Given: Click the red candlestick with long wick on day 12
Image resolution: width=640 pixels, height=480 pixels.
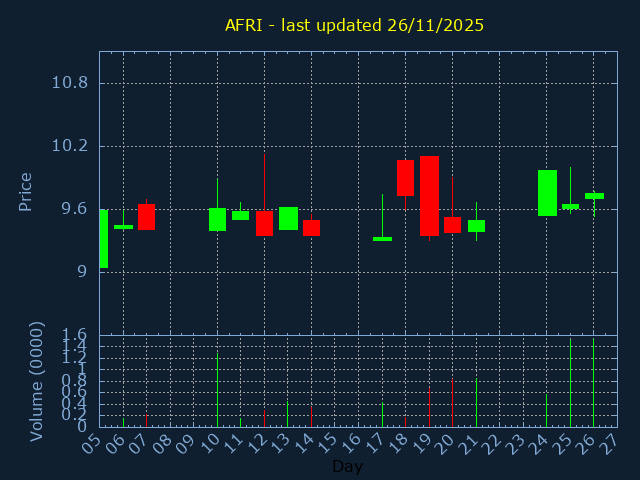Looking at the screenshot, I should pyautogui.click(x=264, y=223).
